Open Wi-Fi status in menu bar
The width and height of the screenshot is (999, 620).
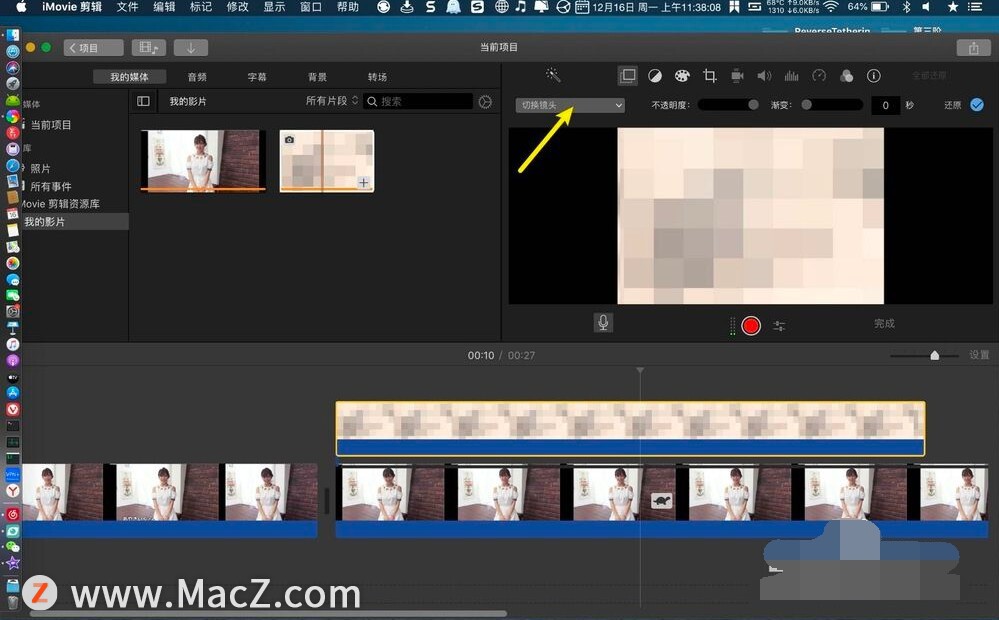coord(830,7)
